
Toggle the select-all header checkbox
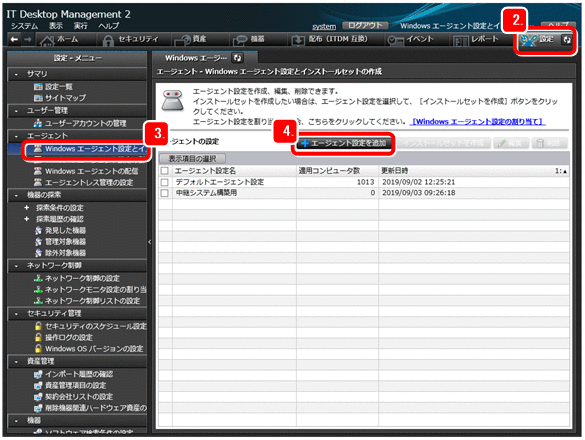click(x=165, y=171)
